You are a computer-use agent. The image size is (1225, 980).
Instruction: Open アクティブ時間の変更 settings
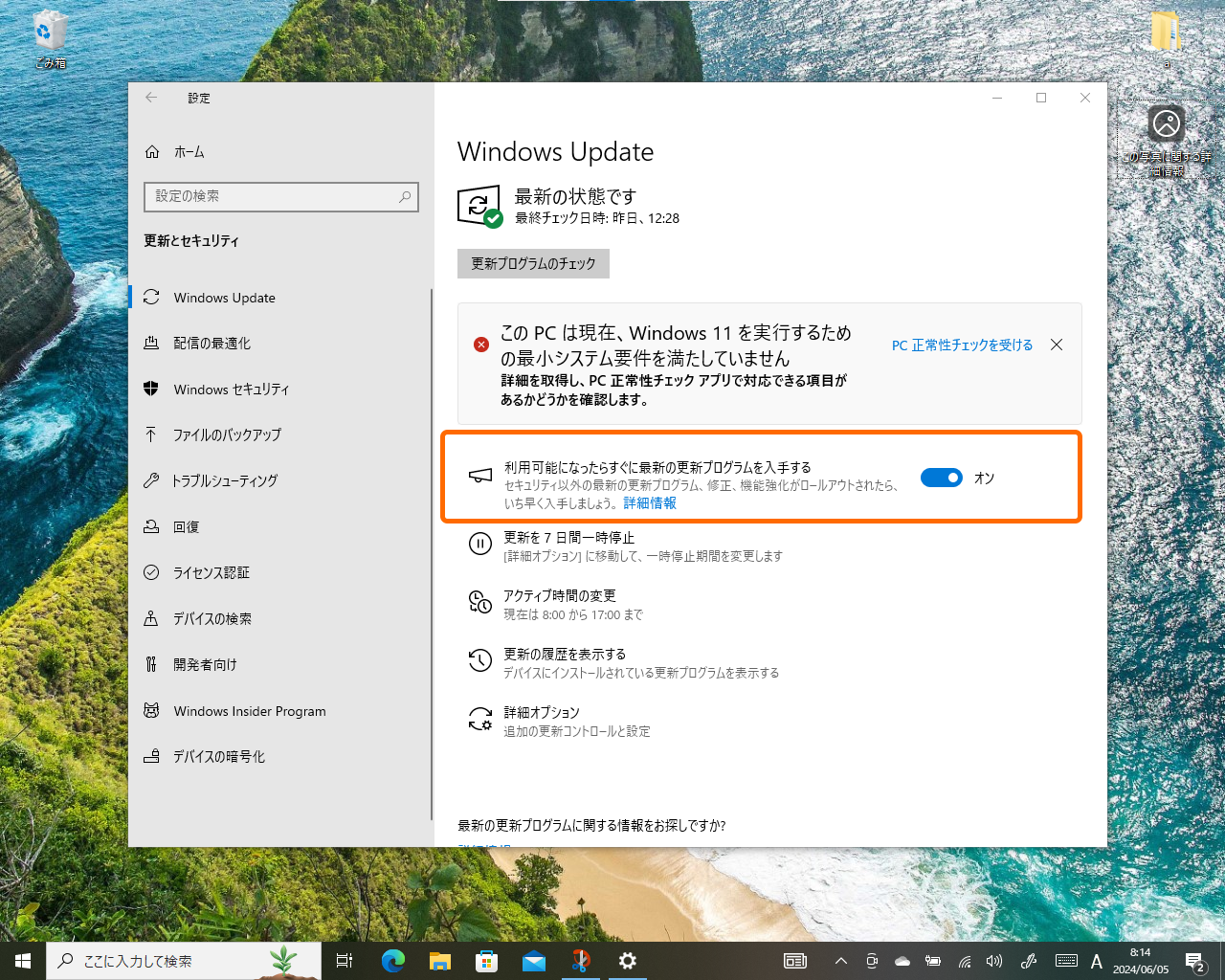[560, 601]
